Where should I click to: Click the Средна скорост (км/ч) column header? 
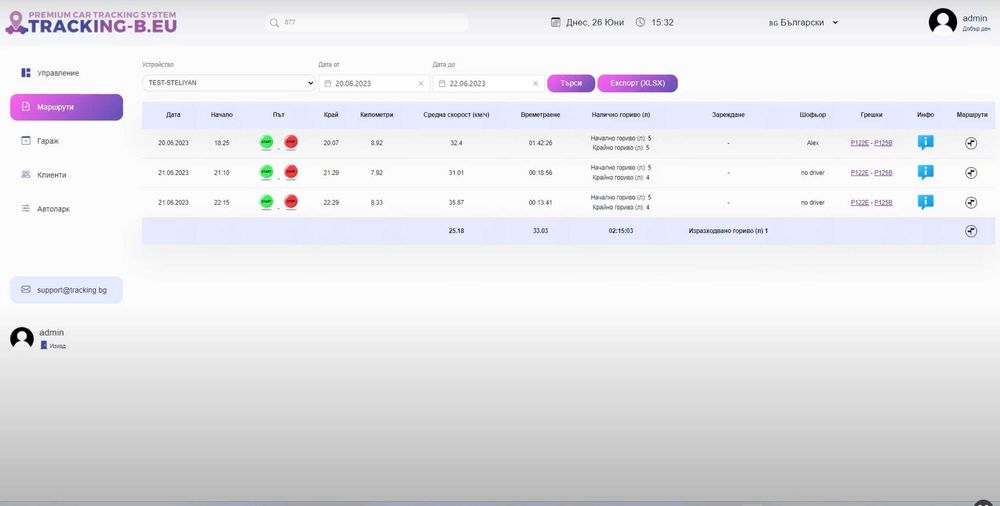tap(456, 115)
